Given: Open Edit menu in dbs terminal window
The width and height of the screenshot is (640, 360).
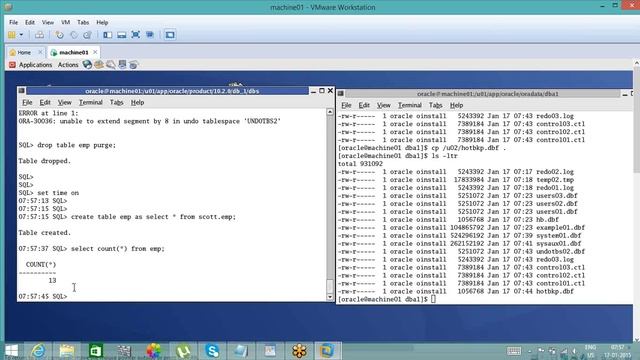Looking at the screenshot, I should [x=45, y=102].
